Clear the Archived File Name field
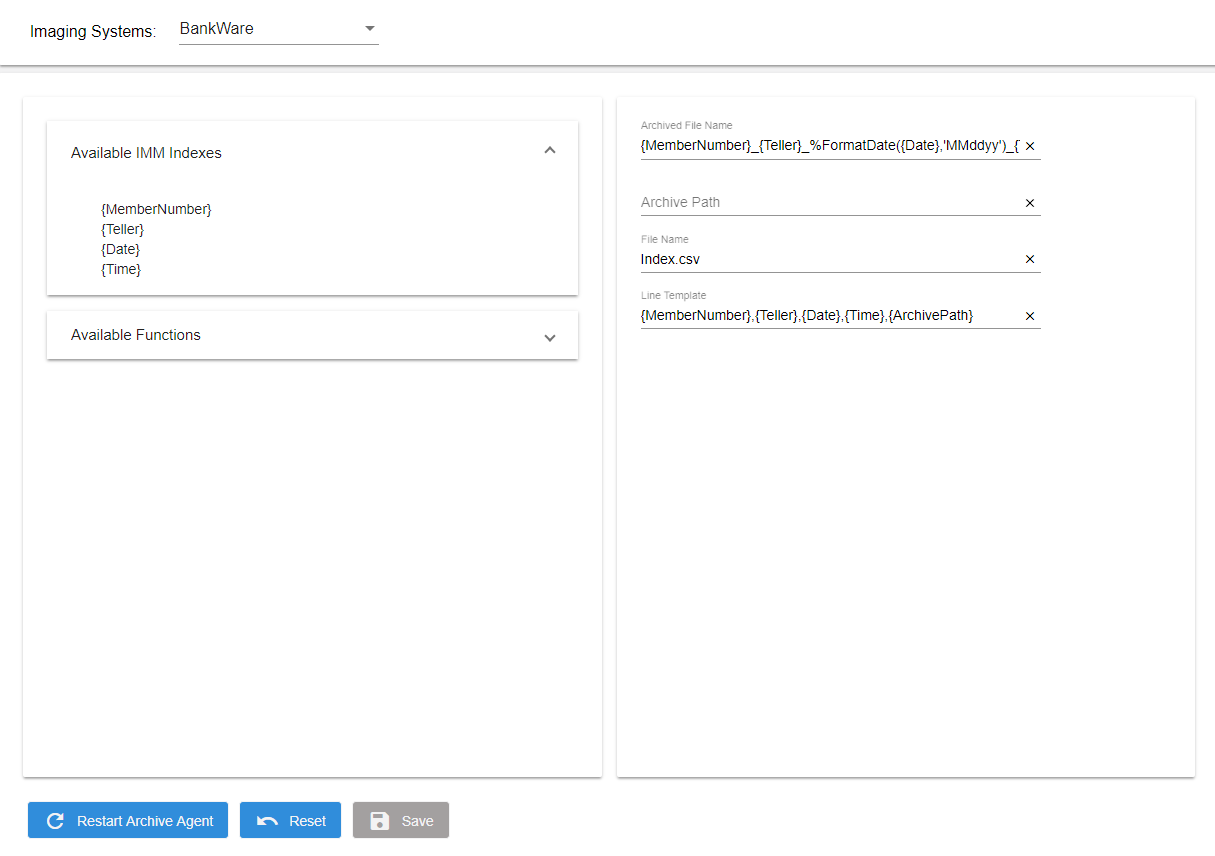Image resolution: width=1215 pixels, height=856 pixels. tap(1030, 146)
